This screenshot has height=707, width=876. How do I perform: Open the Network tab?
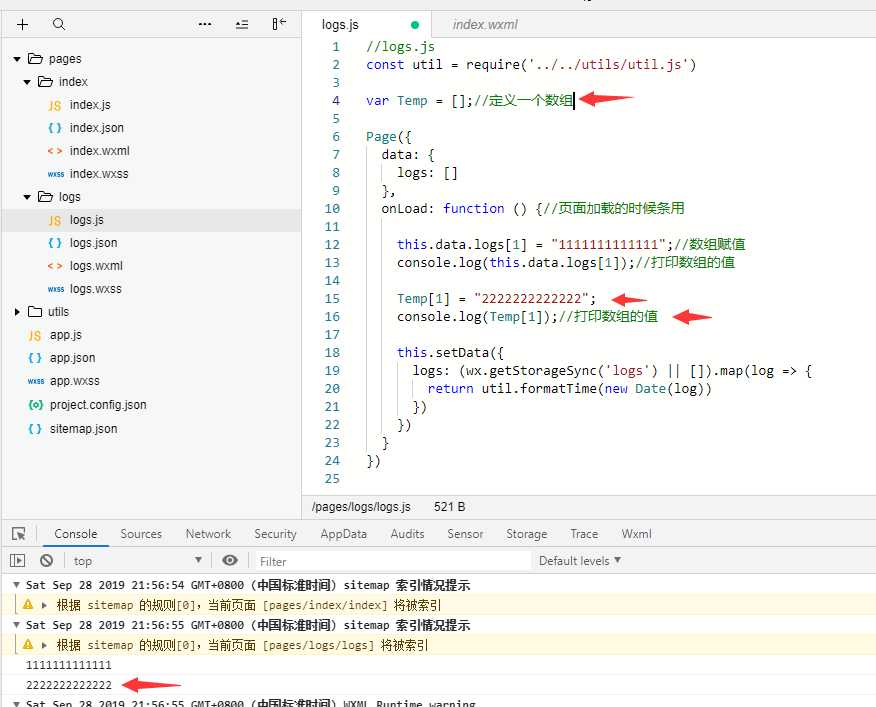(x=208, y=534)
